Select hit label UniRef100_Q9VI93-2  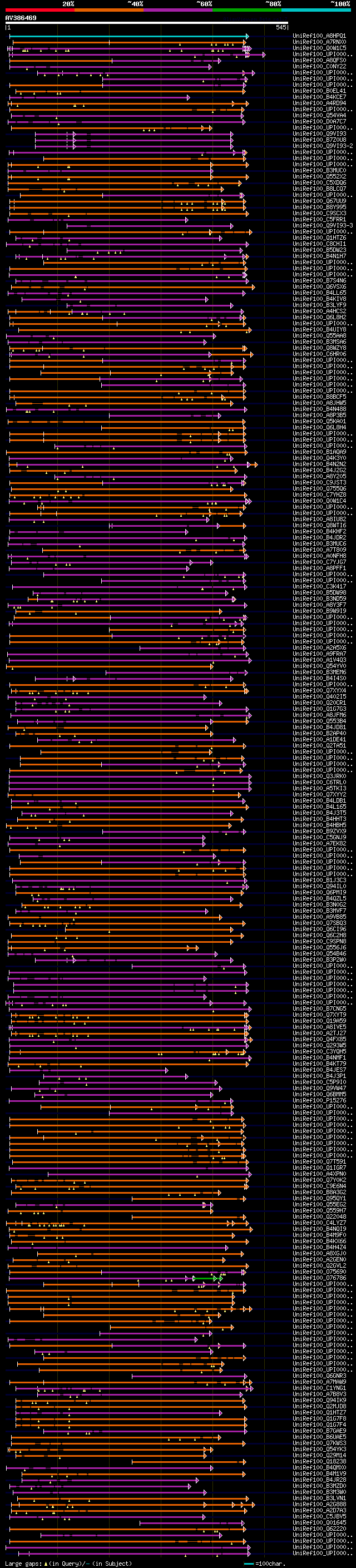323,146
